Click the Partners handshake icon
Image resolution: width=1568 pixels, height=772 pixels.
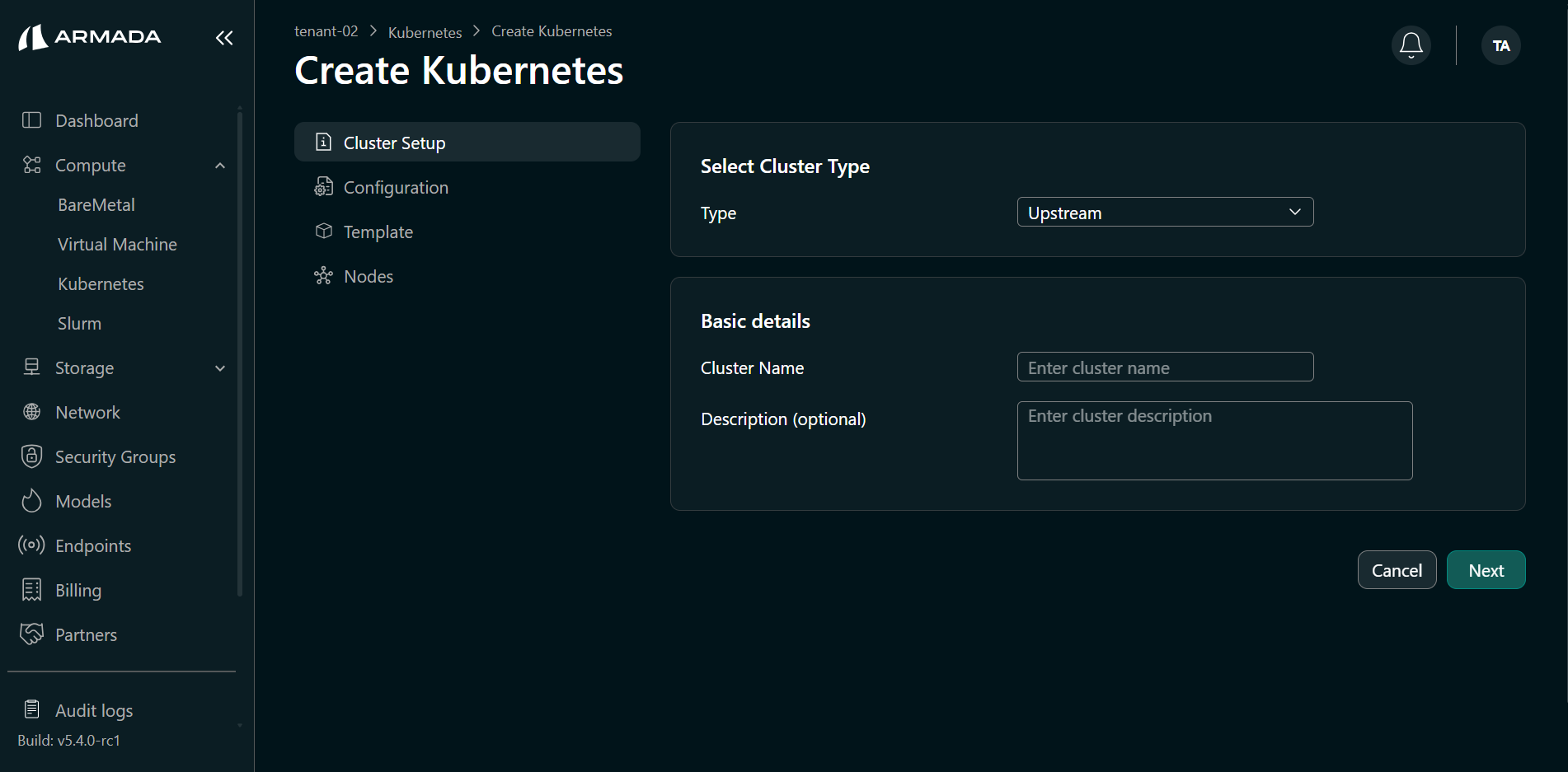(x=31, y=634)
